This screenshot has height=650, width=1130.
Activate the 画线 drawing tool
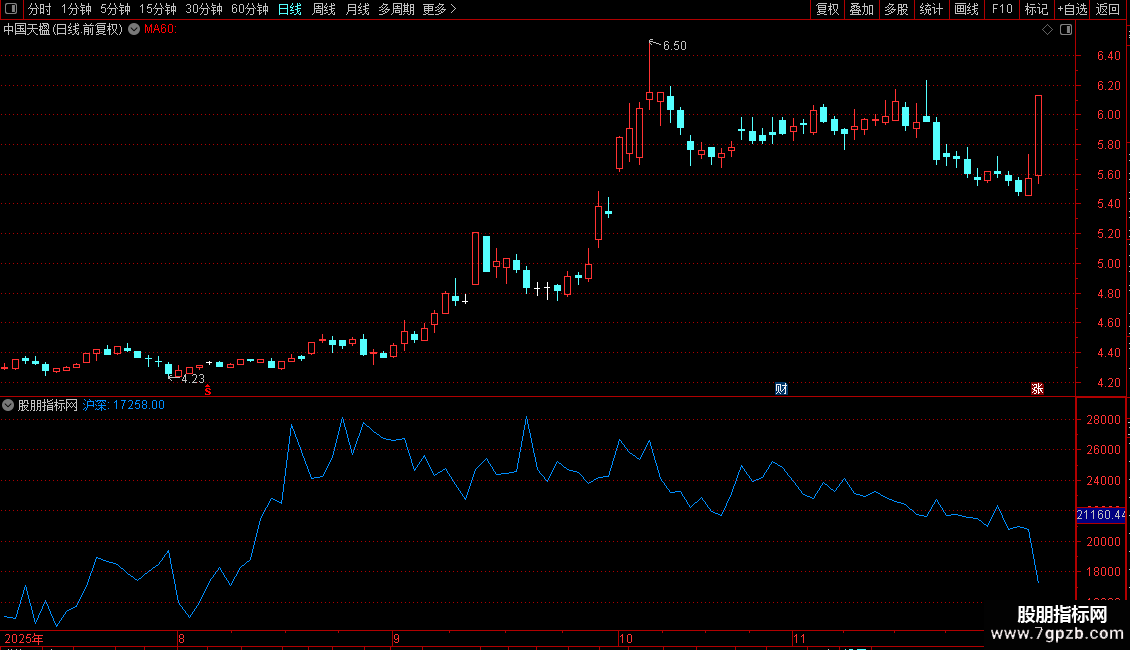[966, 9]
